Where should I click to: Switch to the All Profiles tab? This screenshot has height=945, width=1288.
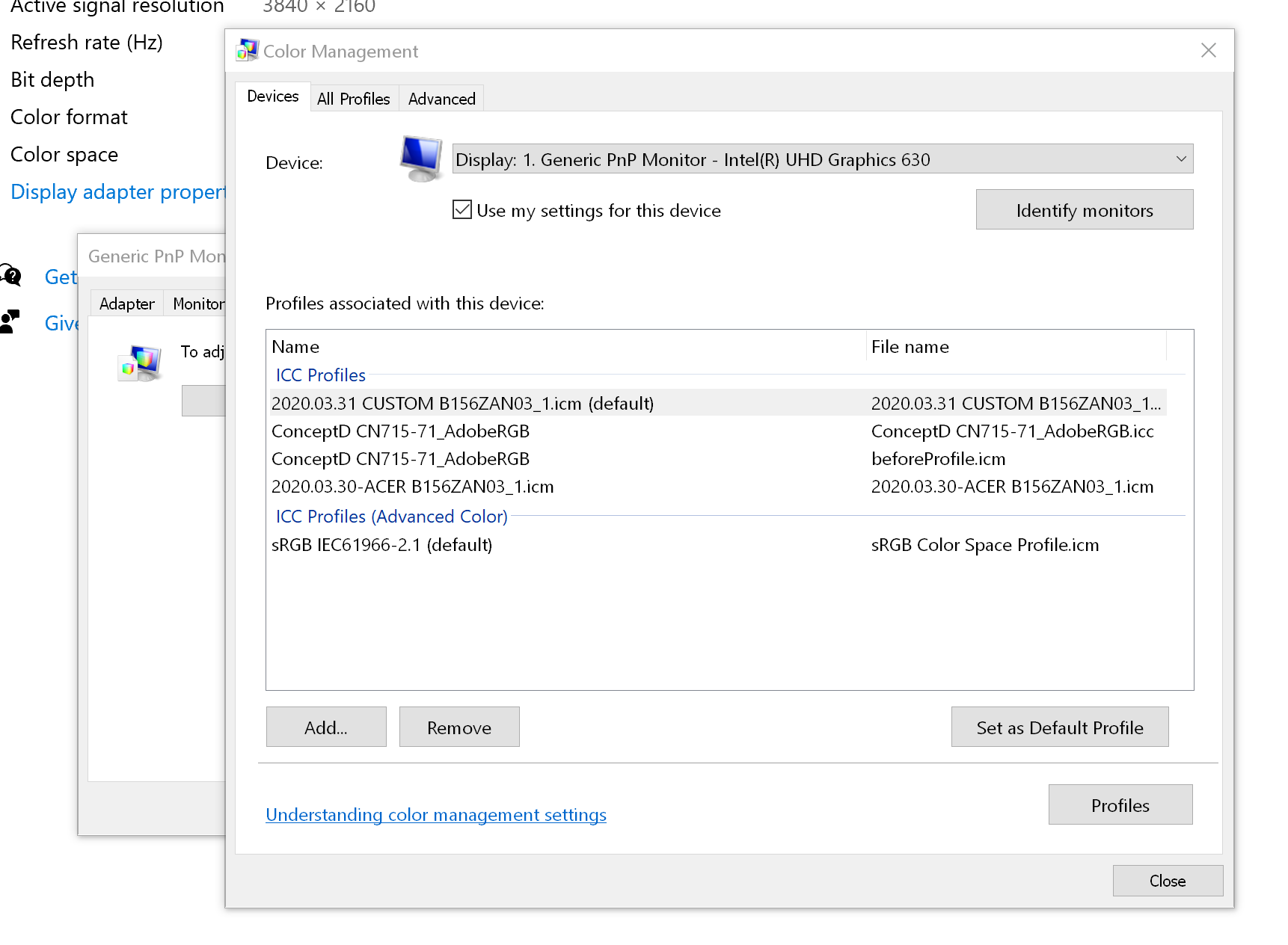[x=354, y=98]
